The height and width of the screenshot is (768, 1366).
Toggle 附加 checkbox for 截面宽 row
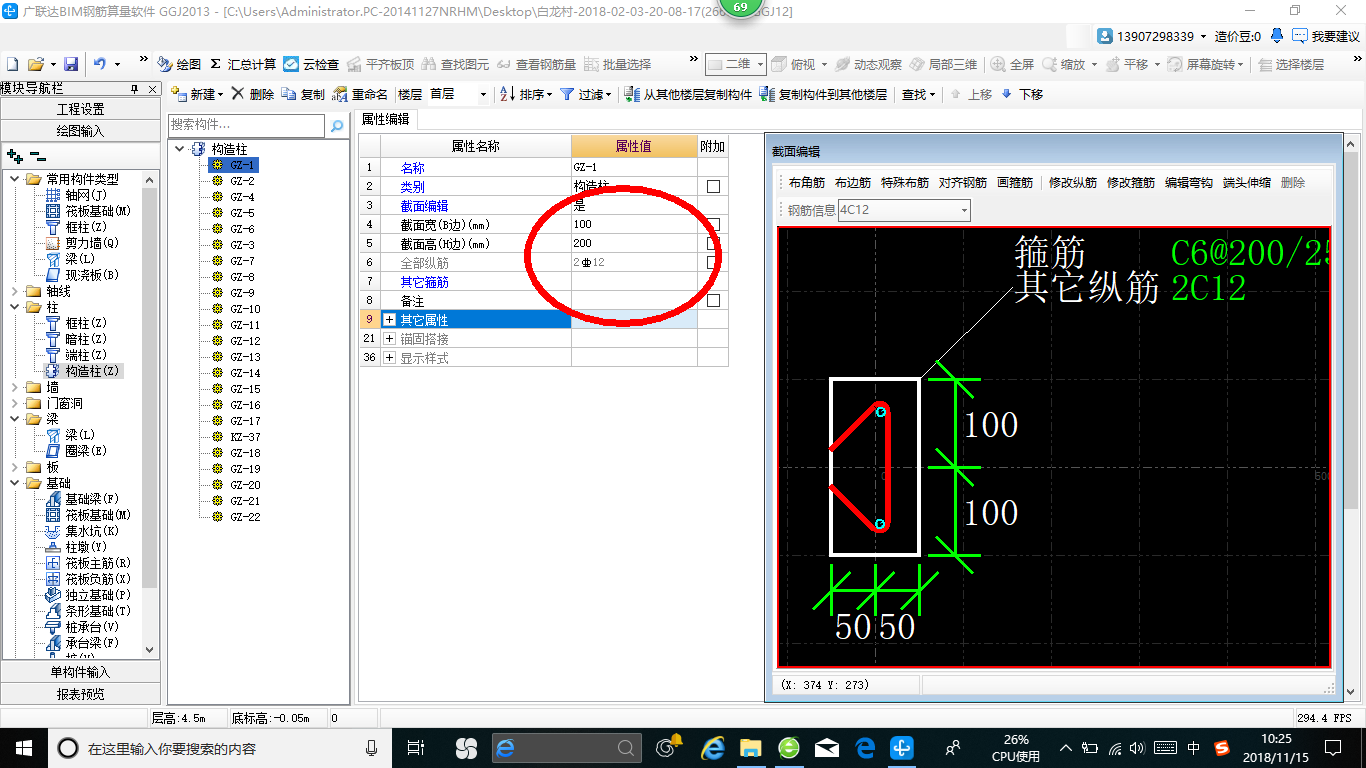click(713, 225)
